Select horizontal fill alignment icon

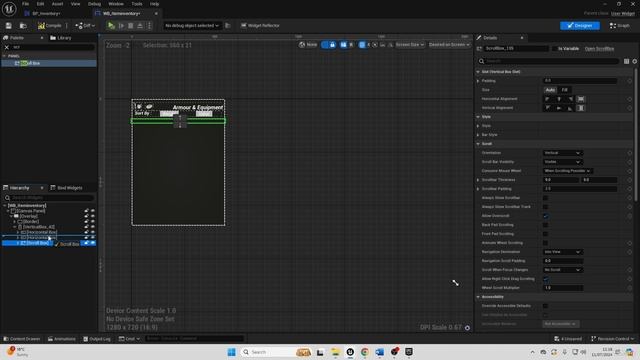pyautogui.click(x=581, y=99)
